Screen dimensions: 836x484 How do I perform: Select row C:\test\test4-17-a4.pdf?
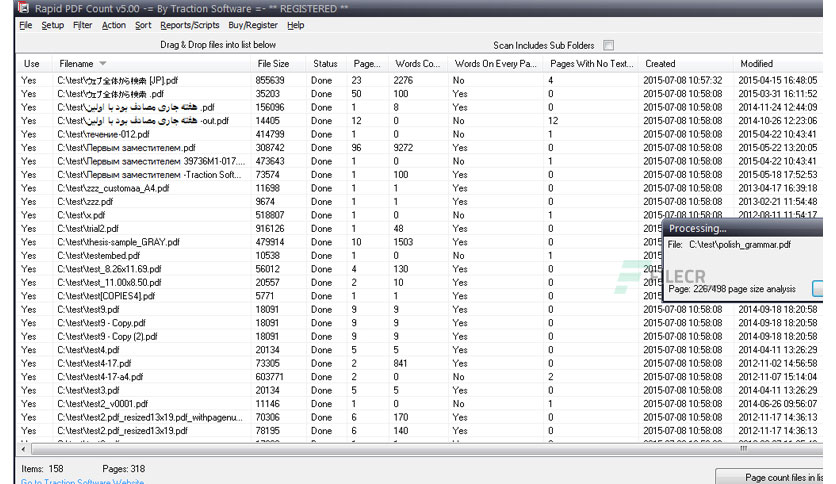(x=419, y=377)
